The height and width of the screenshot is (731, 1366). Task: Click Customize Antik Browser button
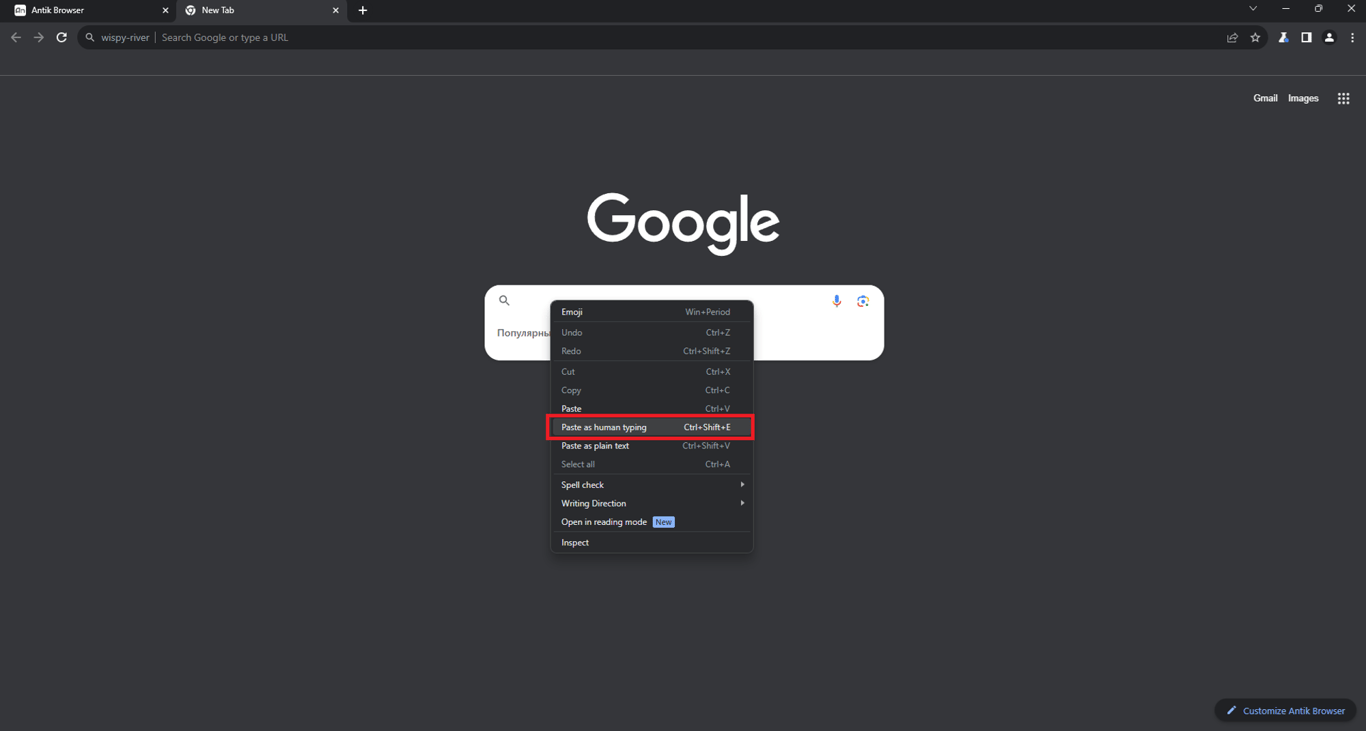[x=1285, y=711]
